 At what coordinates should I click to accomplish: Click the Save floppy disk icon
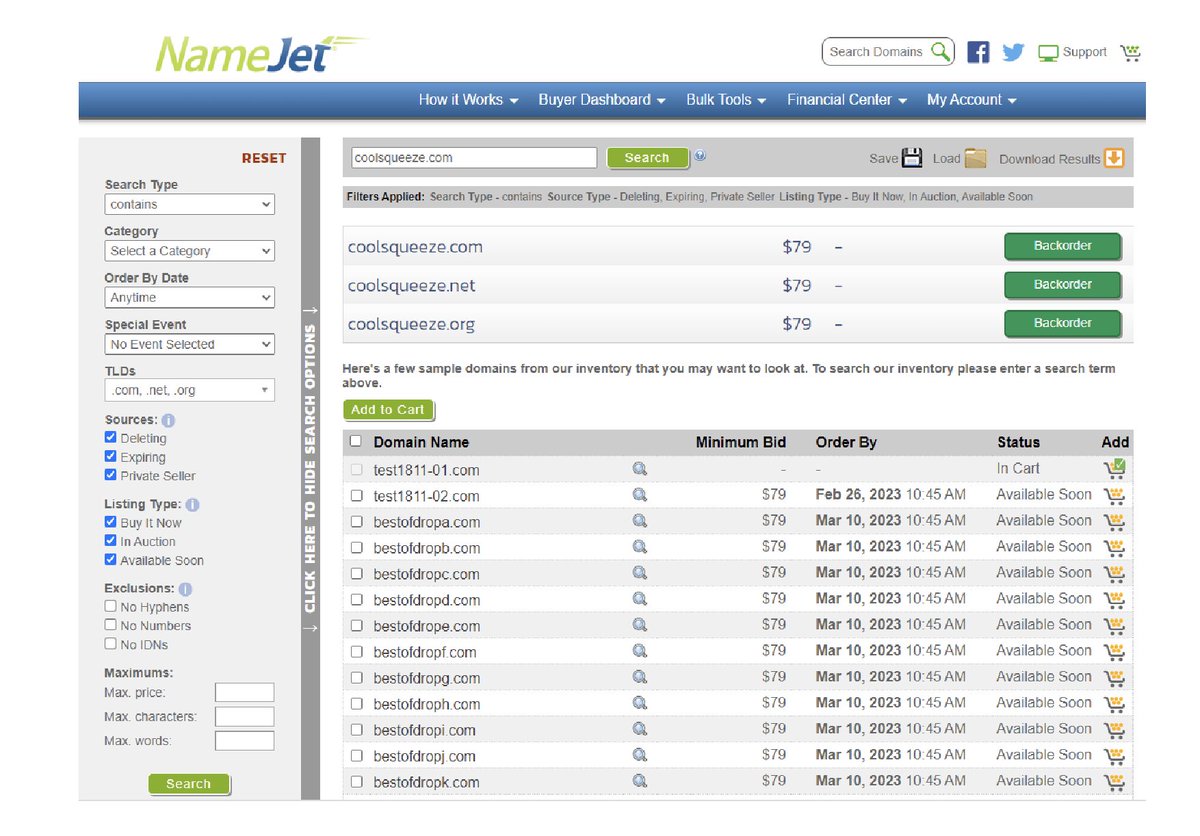coord(912,158)
